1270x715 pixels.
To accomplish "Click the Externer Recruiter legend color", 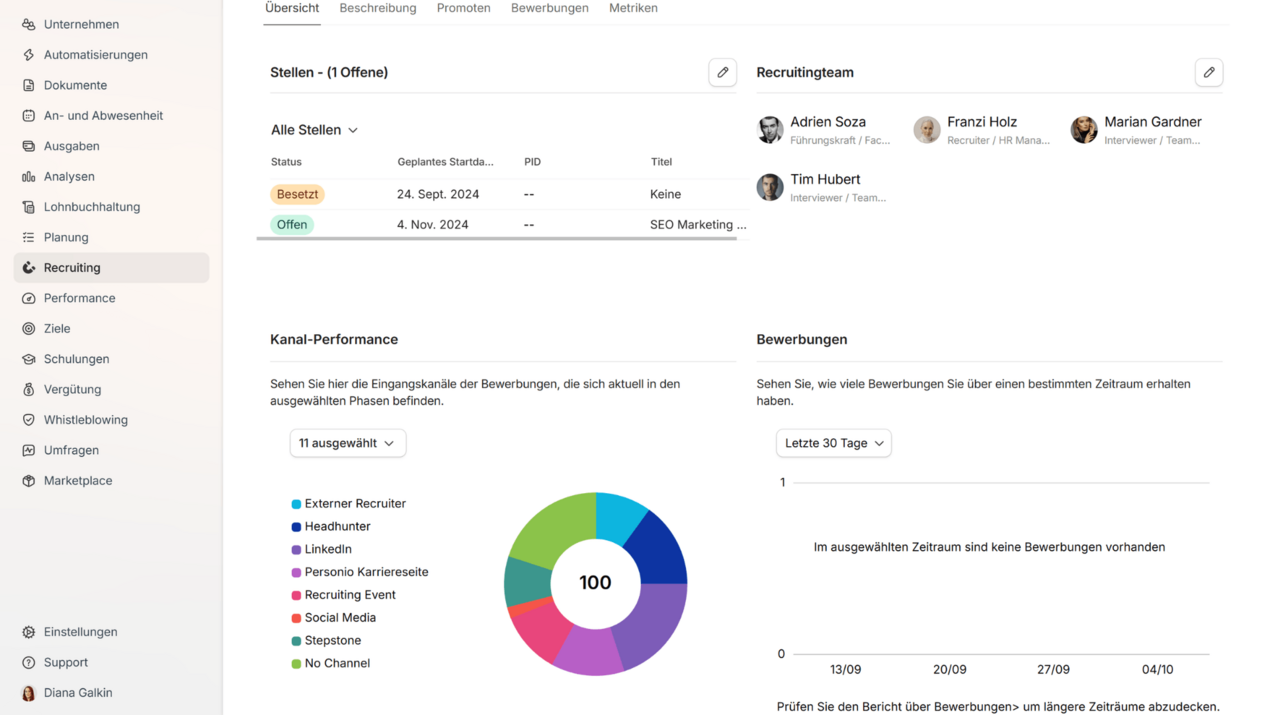I will [x=296, y=504].
